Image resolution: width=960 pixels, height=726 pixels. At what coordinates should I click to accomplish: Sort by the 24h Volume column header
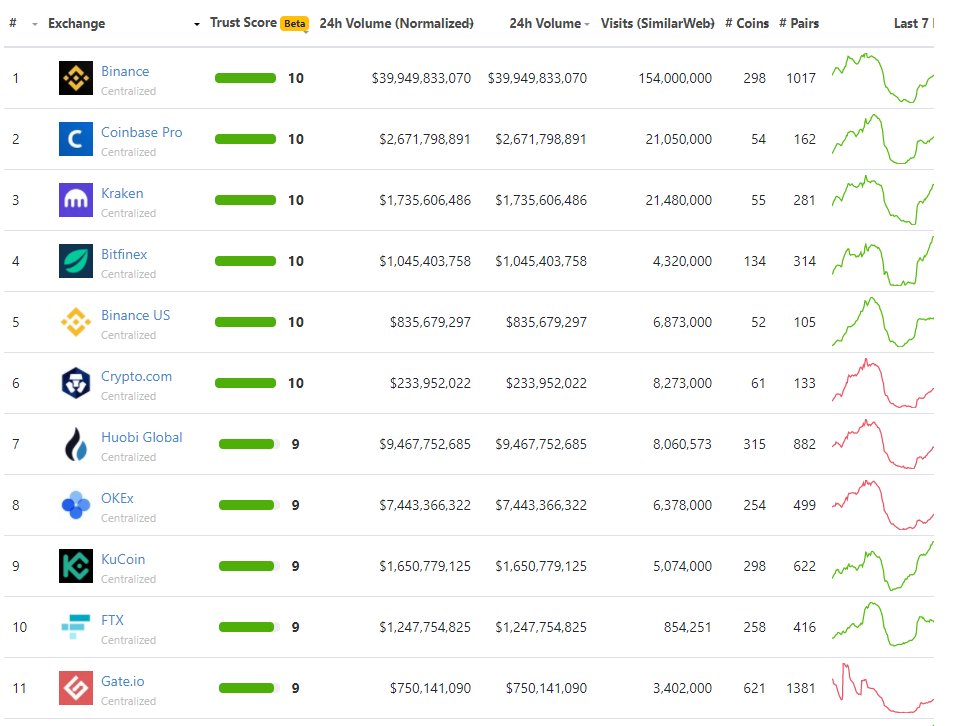545,23
